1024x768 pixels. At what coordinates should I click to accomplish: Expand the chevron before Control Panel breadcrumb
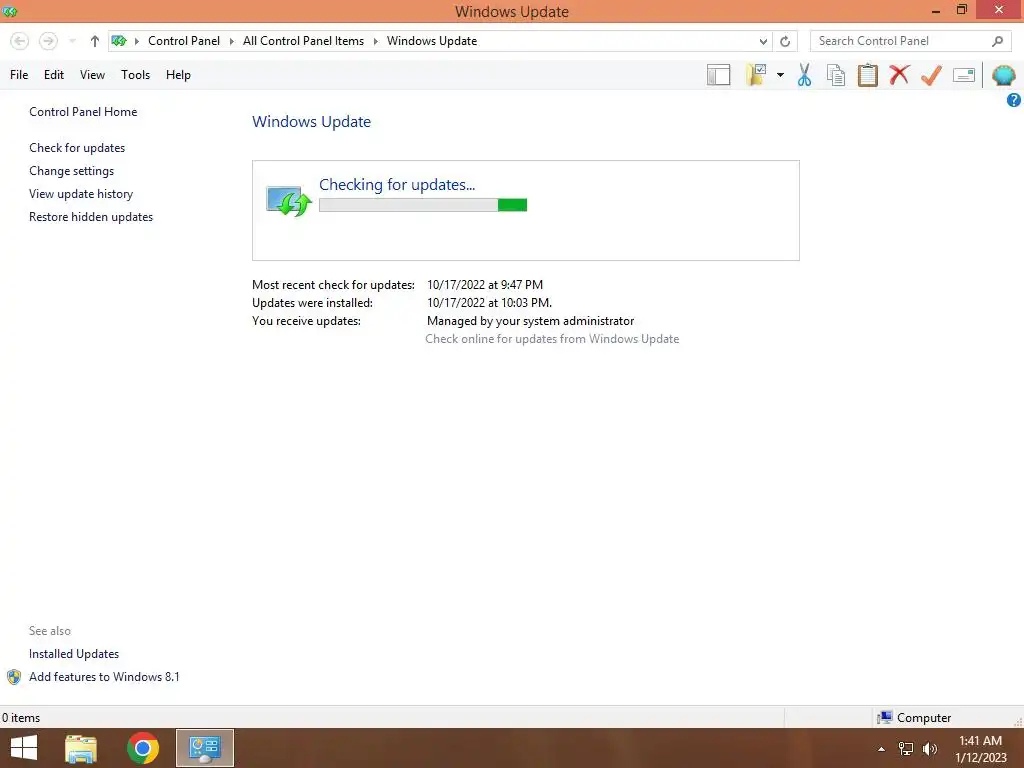click(x=136, y=41)
